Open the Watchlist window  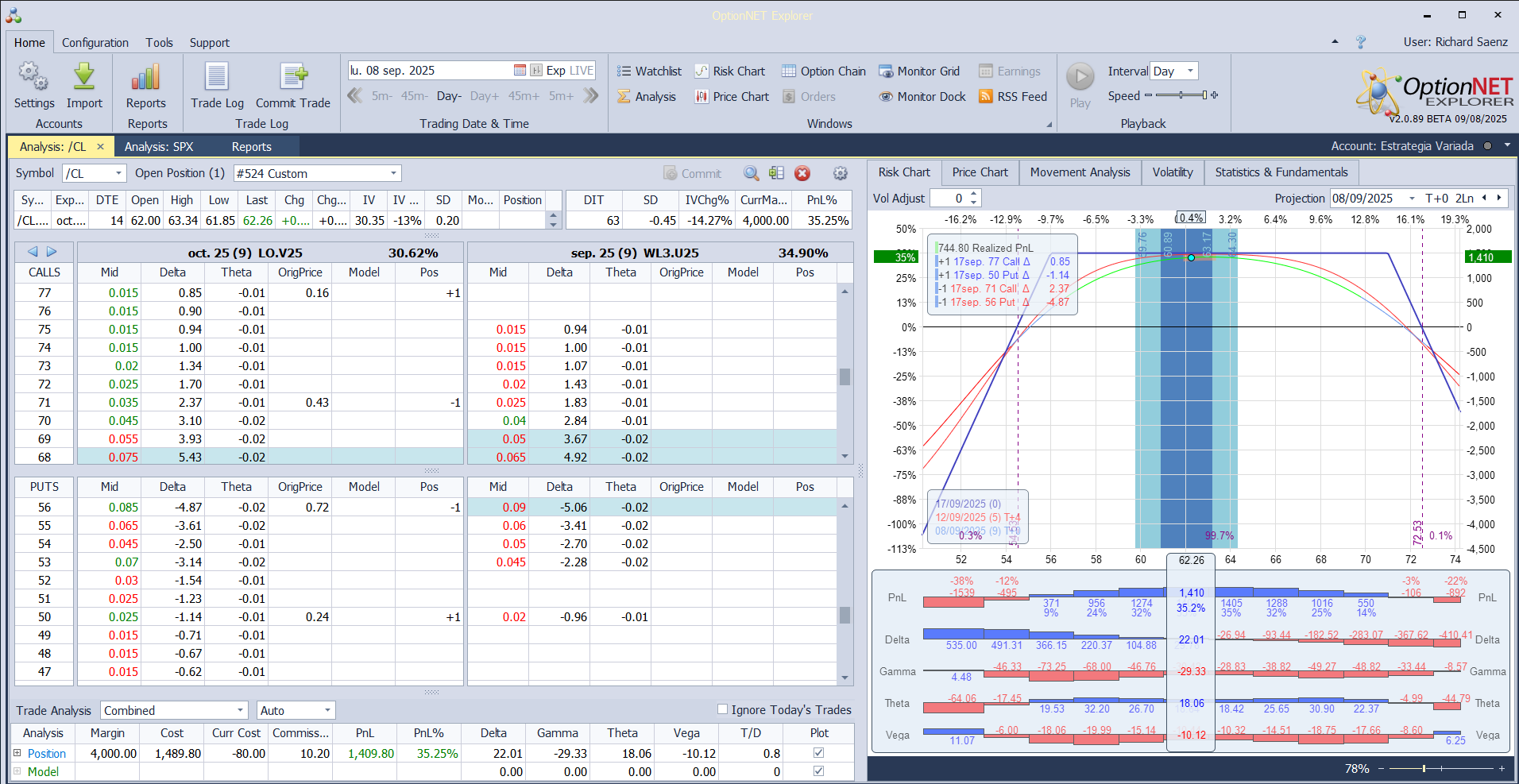click(649, 71)
